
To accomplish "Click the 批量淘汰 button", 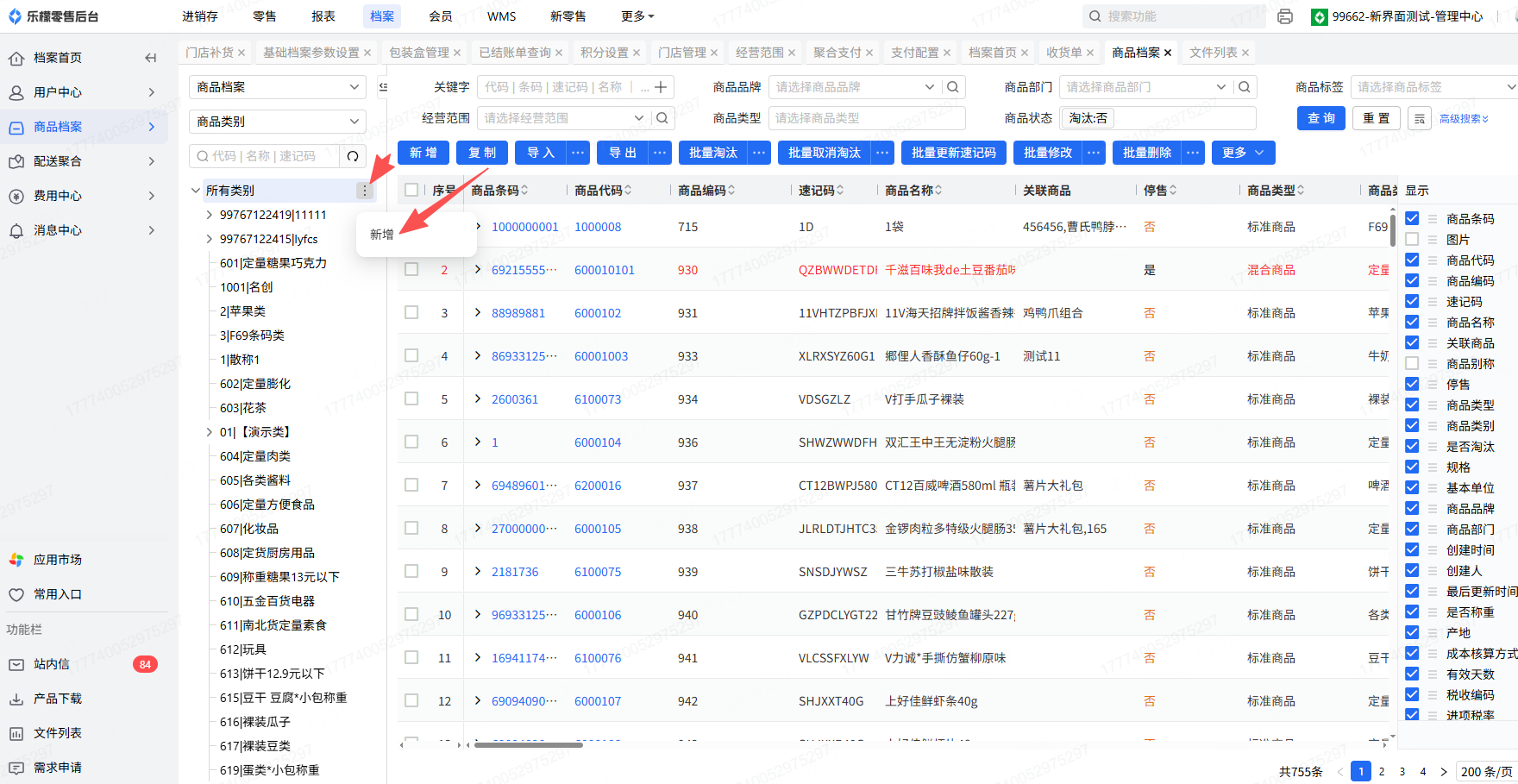I will (x=713, y=153).
